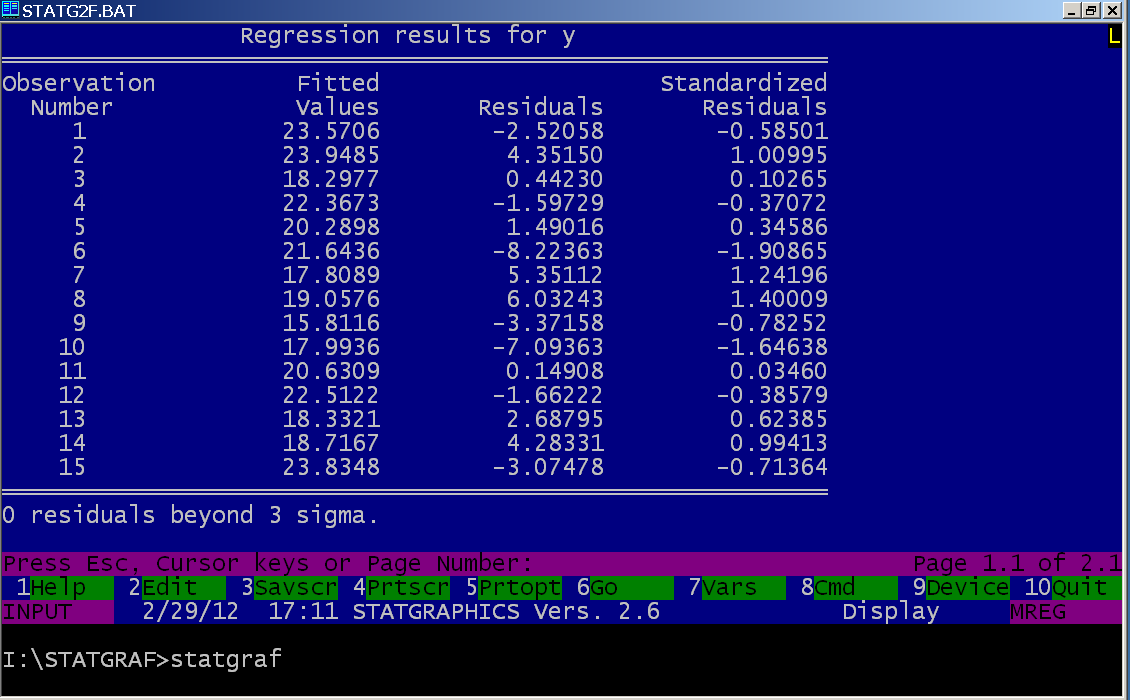Open 5Prtopt print options

514,588
